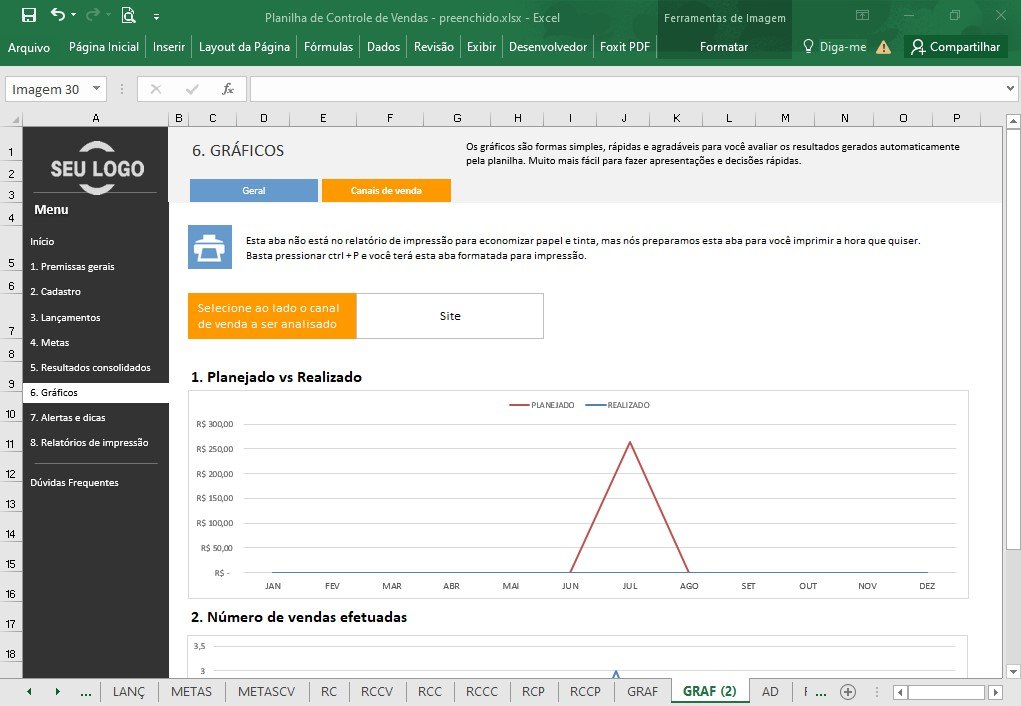Open the Undo history dropdown arrow

[73, 15]
